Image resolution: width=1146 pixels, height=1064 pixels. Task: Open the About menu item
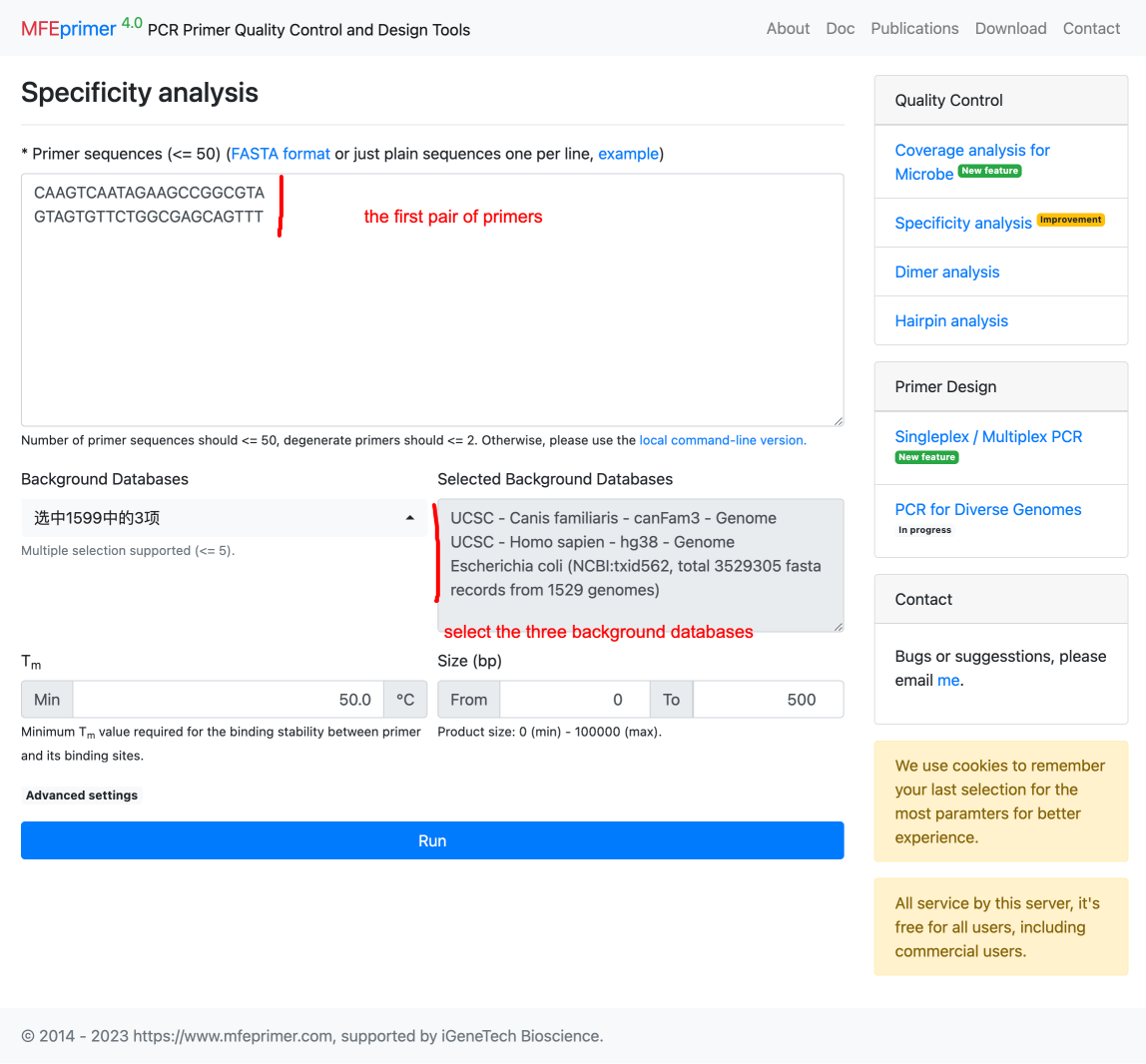pyautogui.click(x=788, y=29)
